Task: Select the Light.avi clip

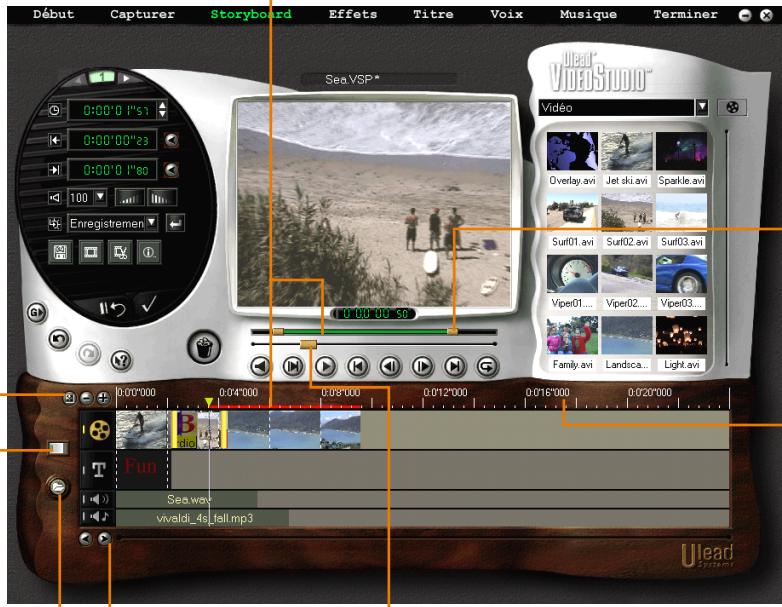Action: [x=681, y=335]
